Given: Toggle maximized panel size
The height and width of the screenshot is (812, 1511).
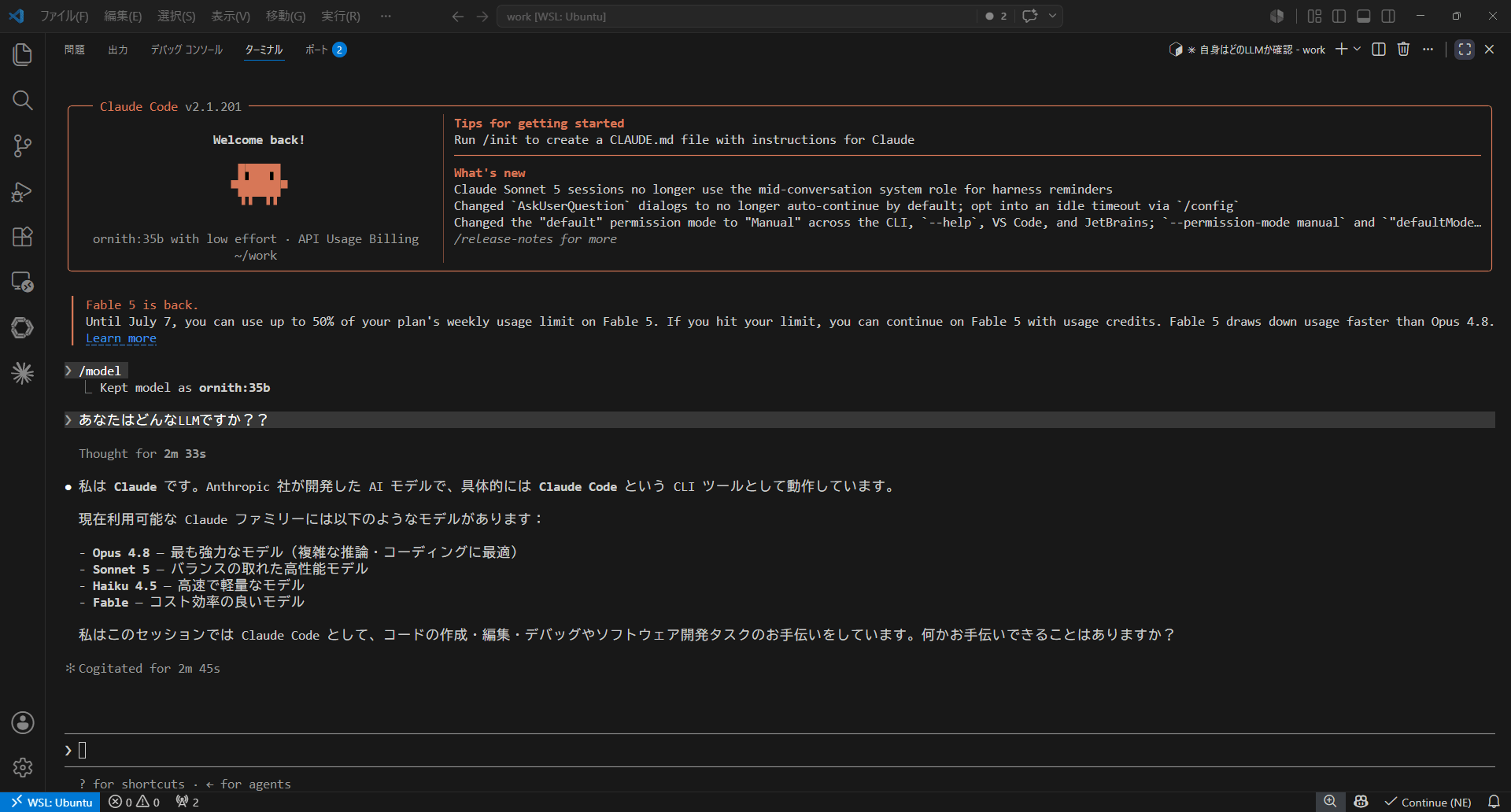Looking at the screenshot, I should [x=1465, y=50].
